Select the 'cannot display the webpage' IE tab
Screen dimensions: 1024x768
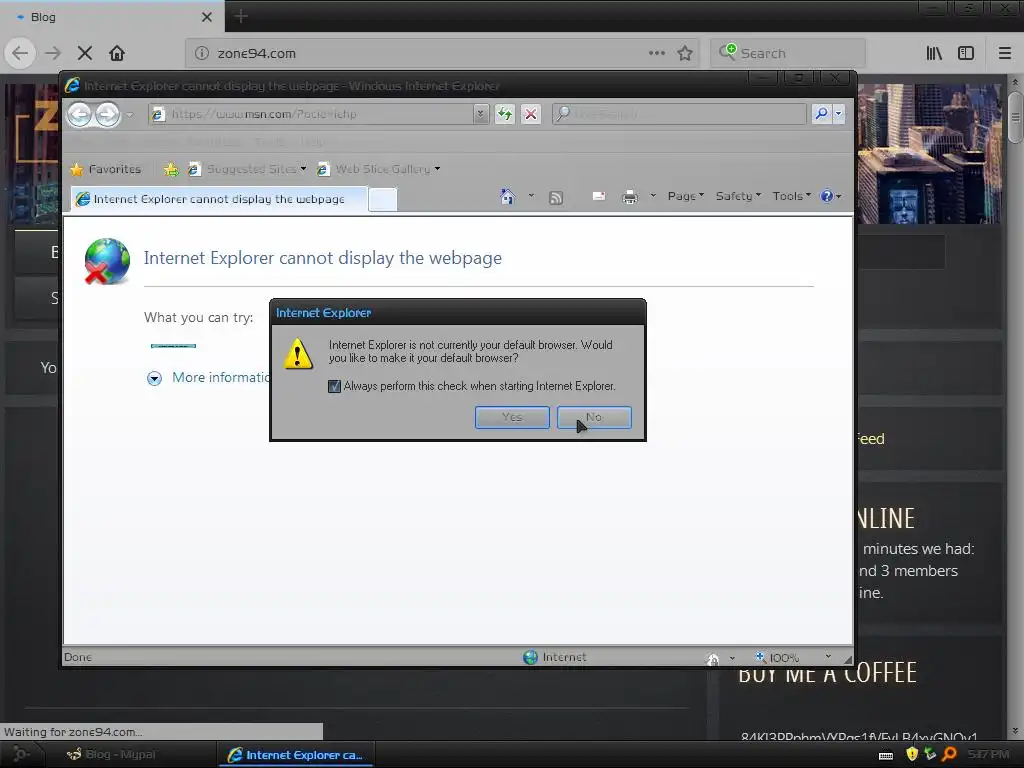point(219,199)
